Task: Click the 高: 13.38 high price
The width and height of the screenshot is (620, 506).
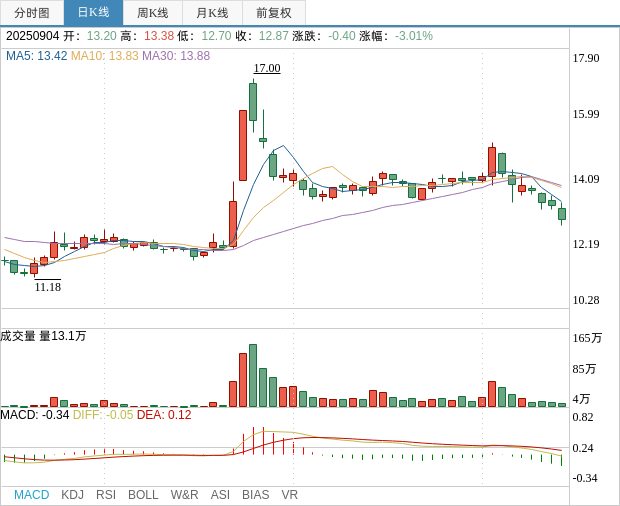Action: tap(147, 36)
